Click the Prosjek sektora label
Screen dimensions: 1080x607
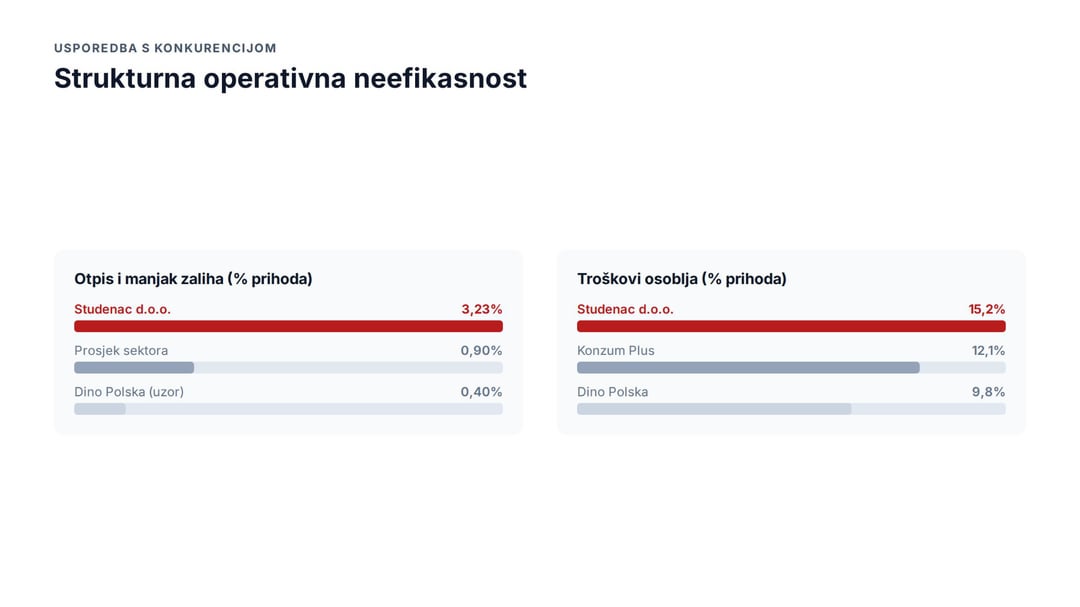(x=121, y=351)
